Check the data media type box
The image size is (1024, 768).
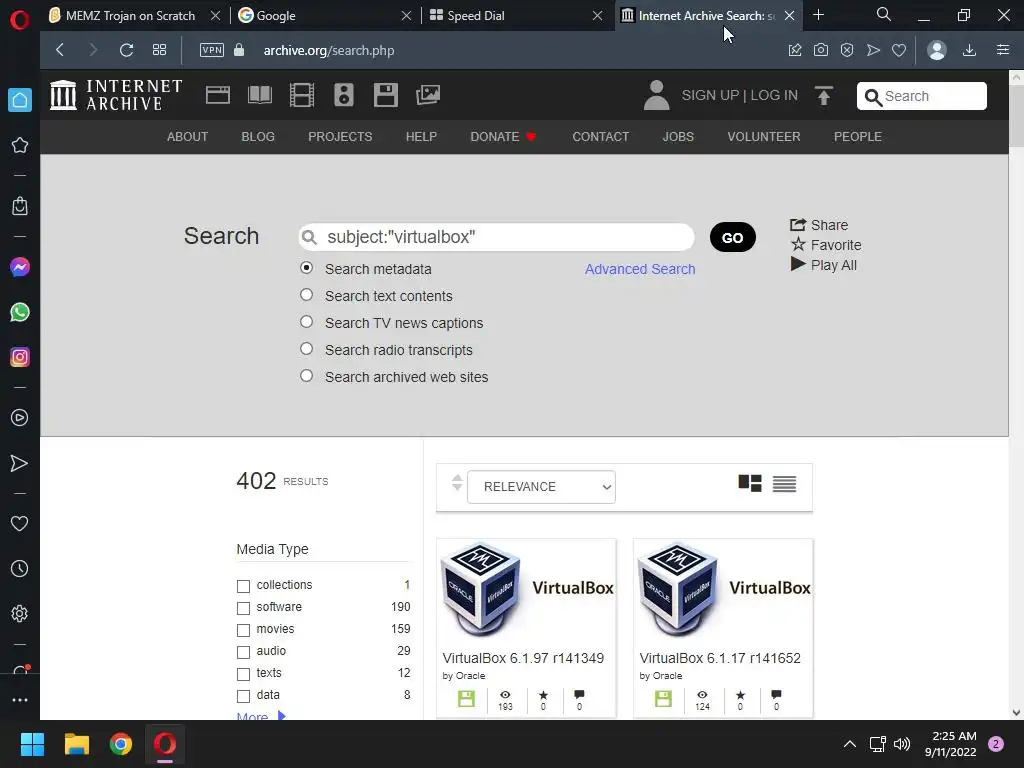click(x=243, y=696)
